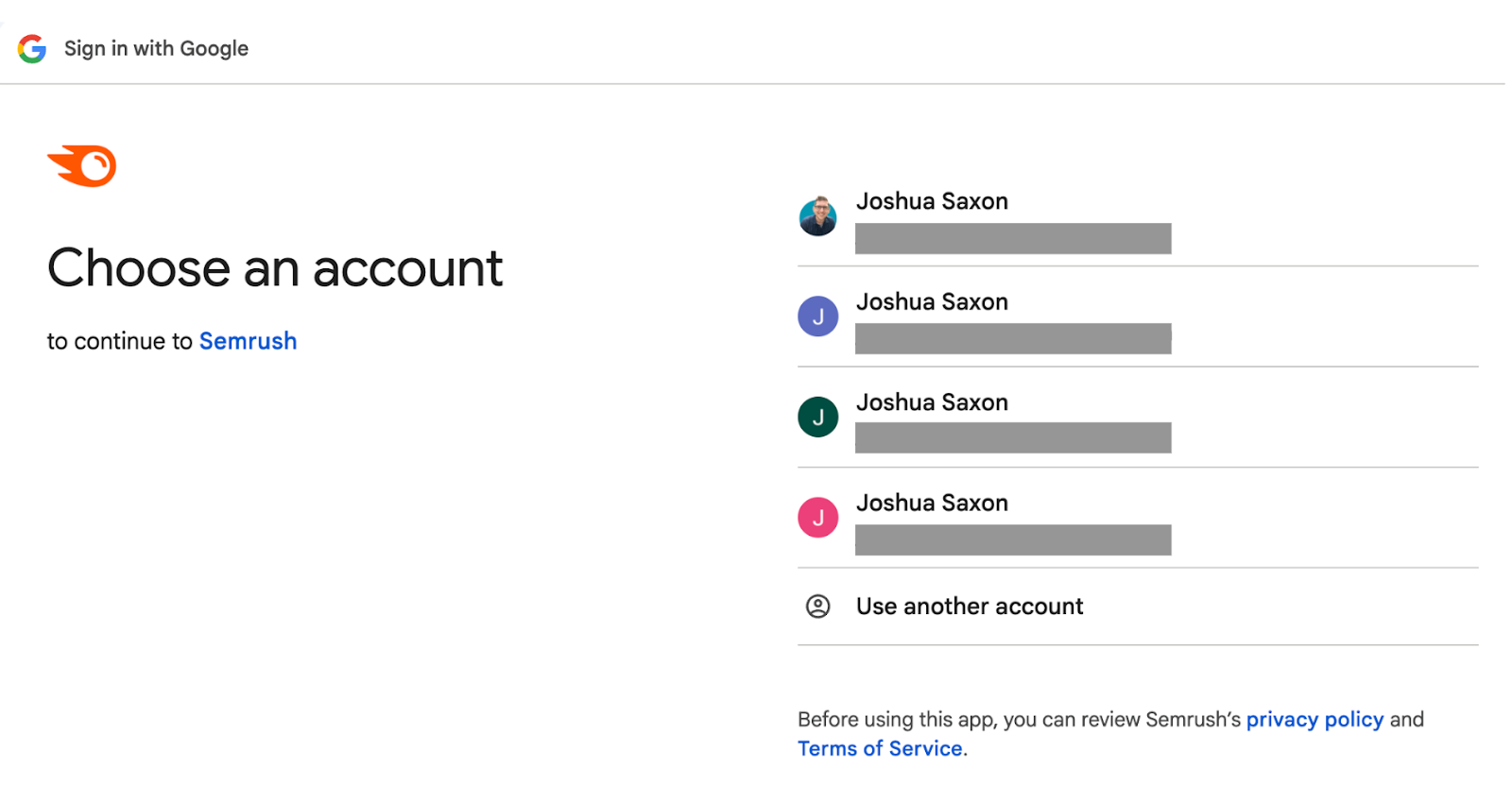The image size is (1512, 786).
Task: Select the pink J avatar icon
Action: click(817, 518)
